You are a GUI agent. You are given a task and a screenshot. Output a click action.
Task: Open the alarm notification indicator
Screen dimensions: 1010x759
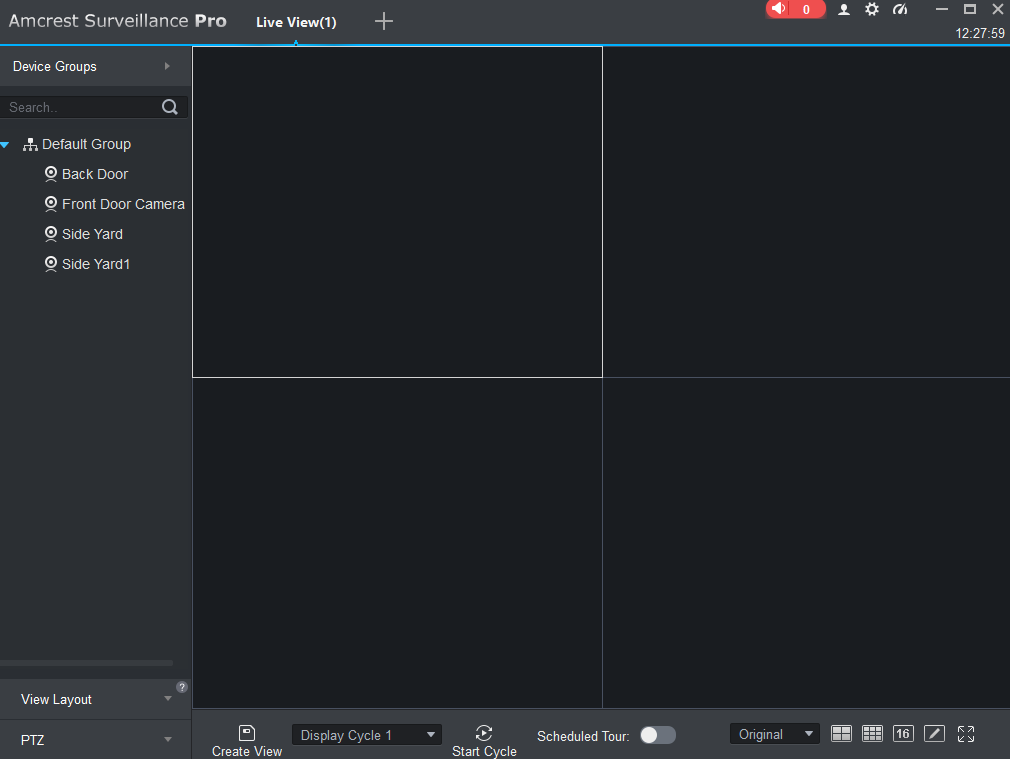[x=795, y=9]
